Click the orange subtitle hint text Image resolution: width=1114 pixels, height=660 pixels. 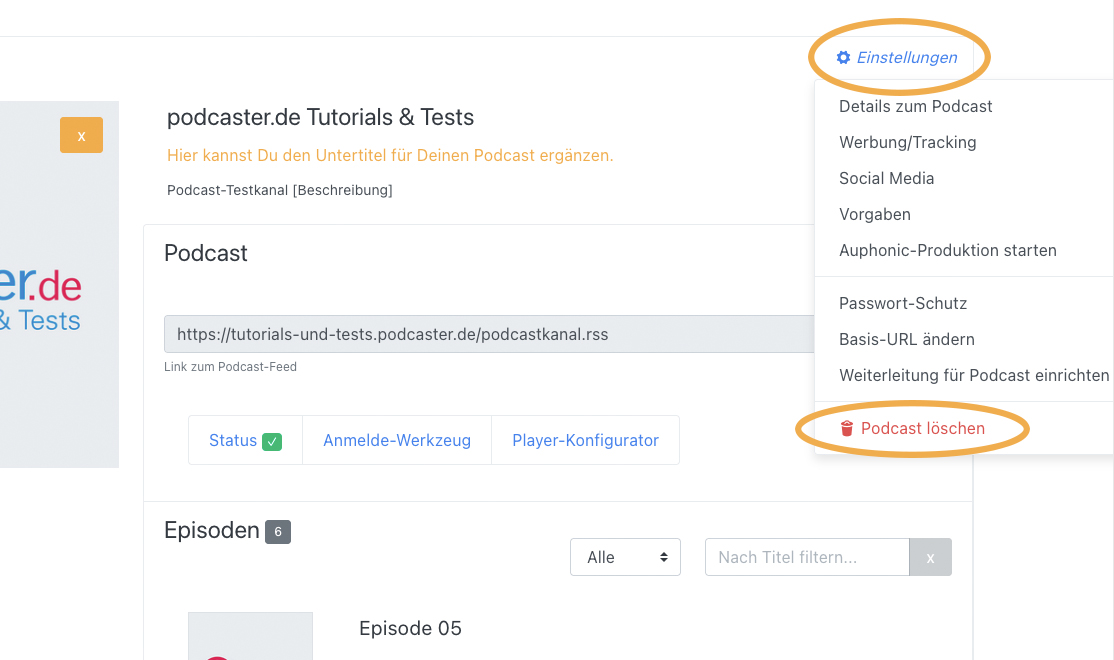pos(390,156)
